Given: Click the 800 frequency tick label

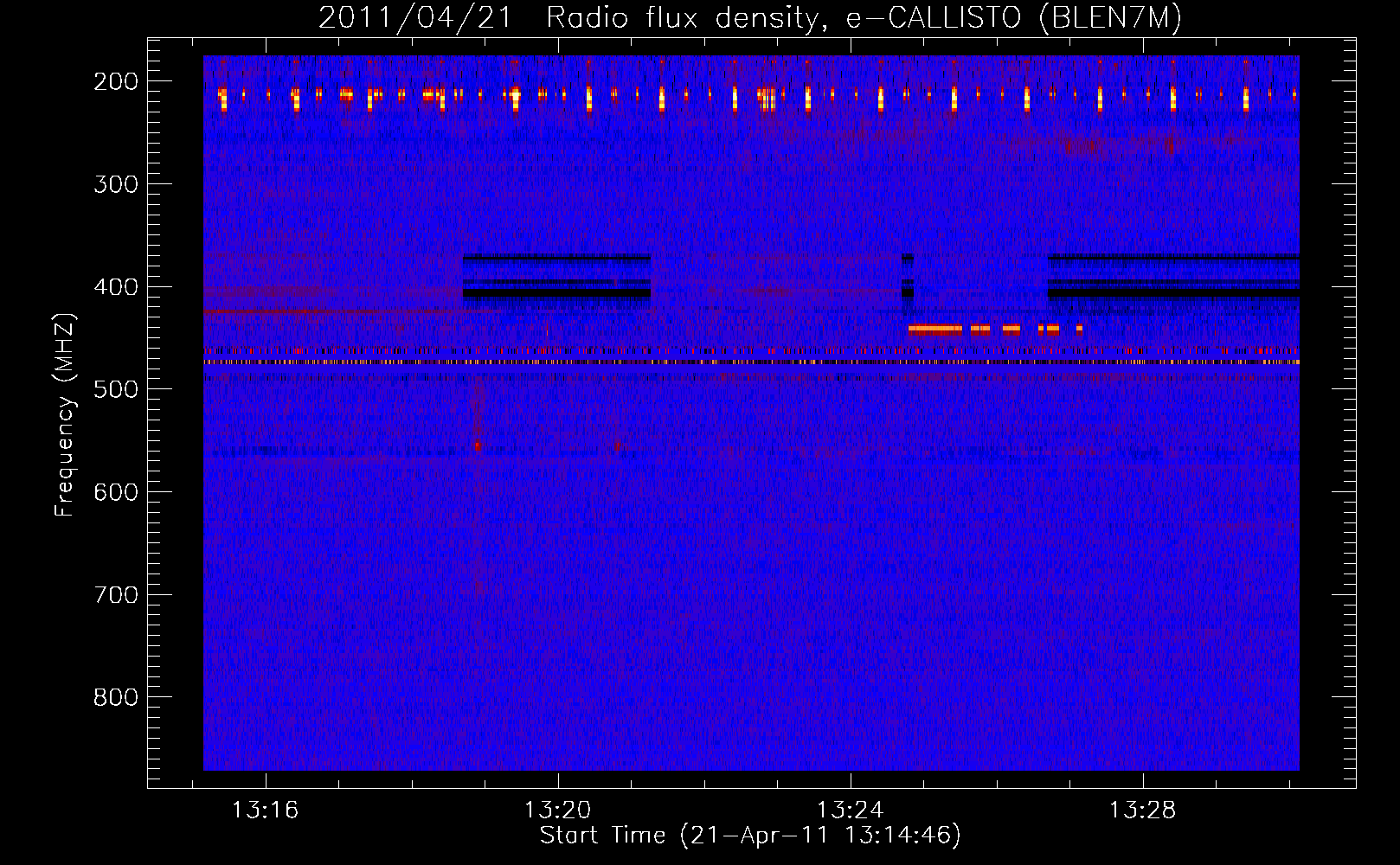Looking at the screenshot, I should click(116, 697).
